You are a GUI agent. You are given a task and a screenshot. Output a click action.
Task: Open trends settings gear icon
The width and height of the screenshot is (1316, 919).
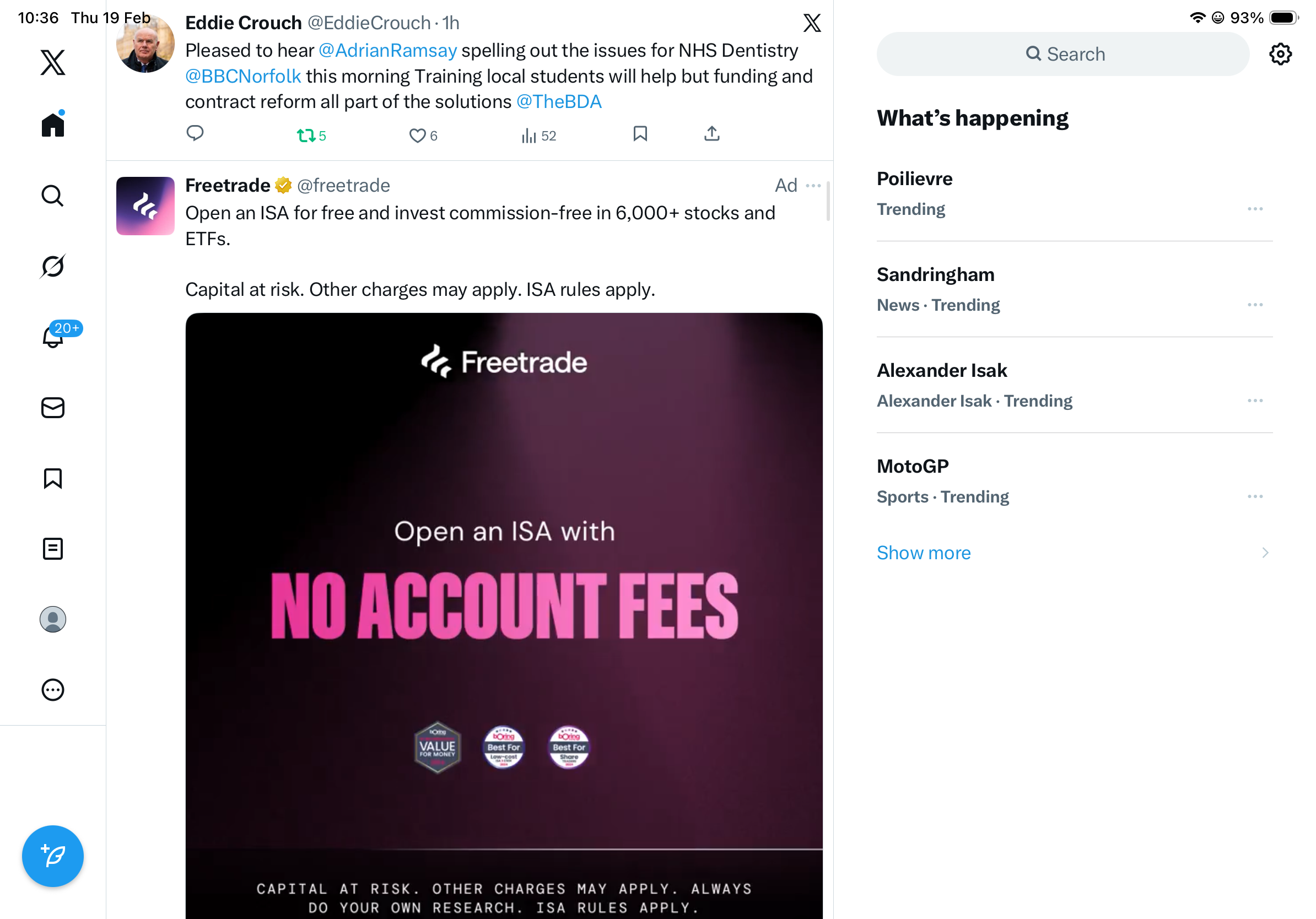tap(1280, 54)
